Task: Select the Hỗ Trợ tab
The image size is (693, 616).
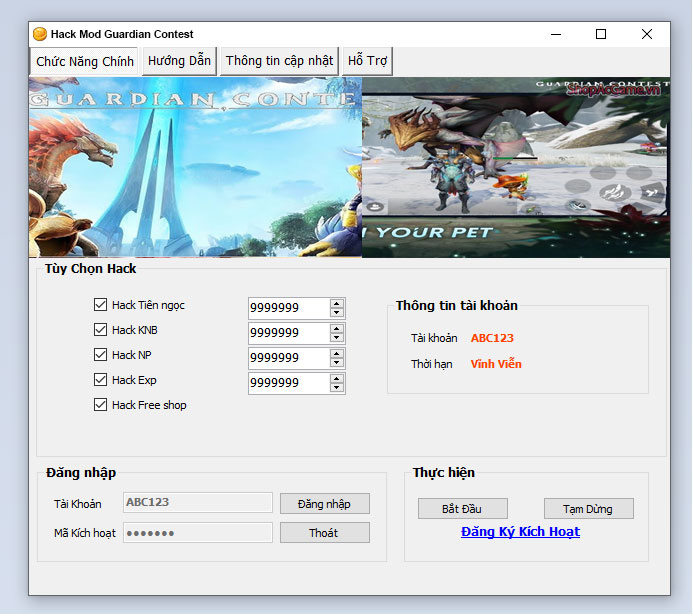Action: (x=367, y=61)
